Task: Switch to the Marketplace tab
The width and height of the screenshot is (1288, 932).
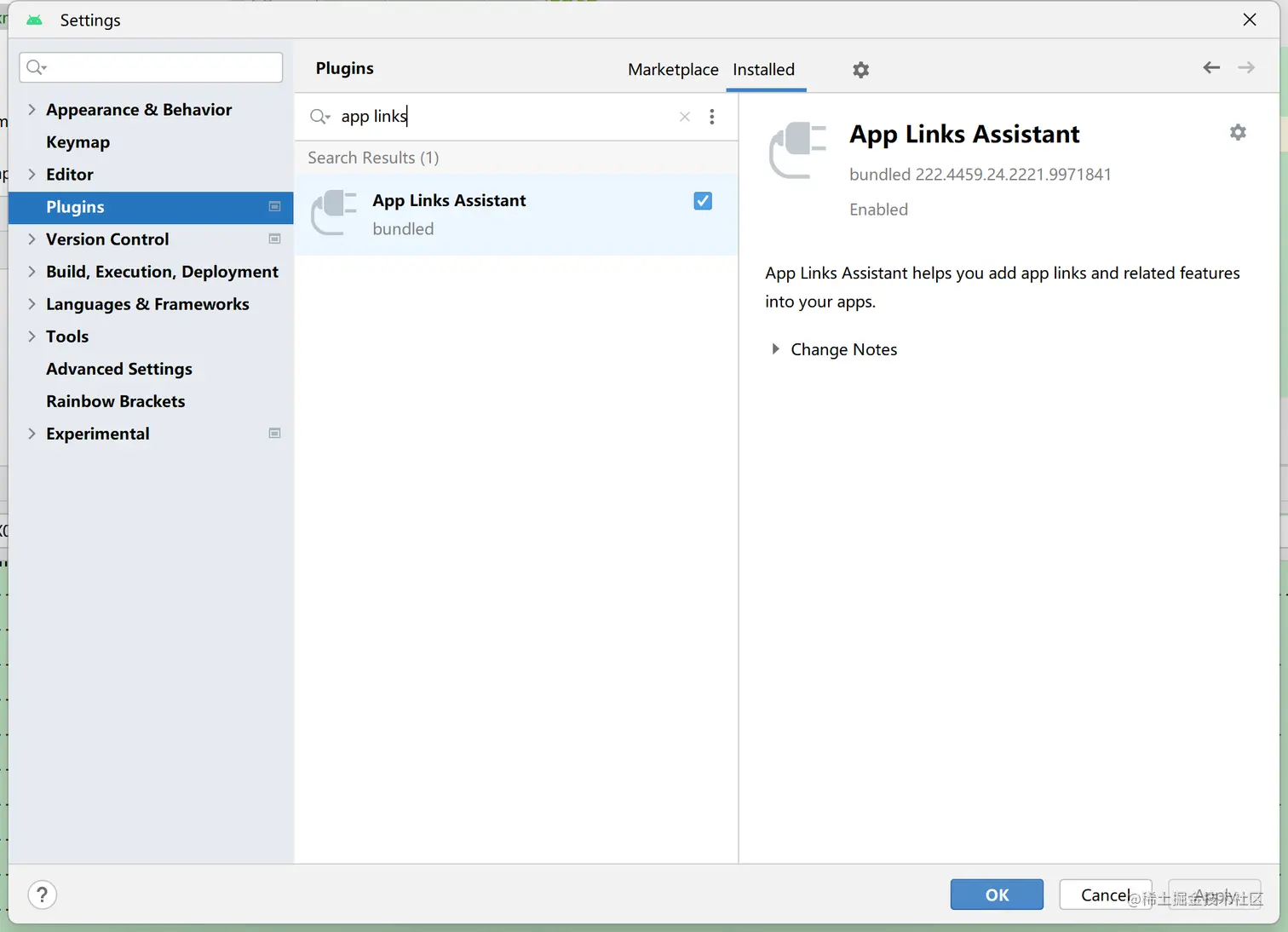Action: (x=673, y=70)
